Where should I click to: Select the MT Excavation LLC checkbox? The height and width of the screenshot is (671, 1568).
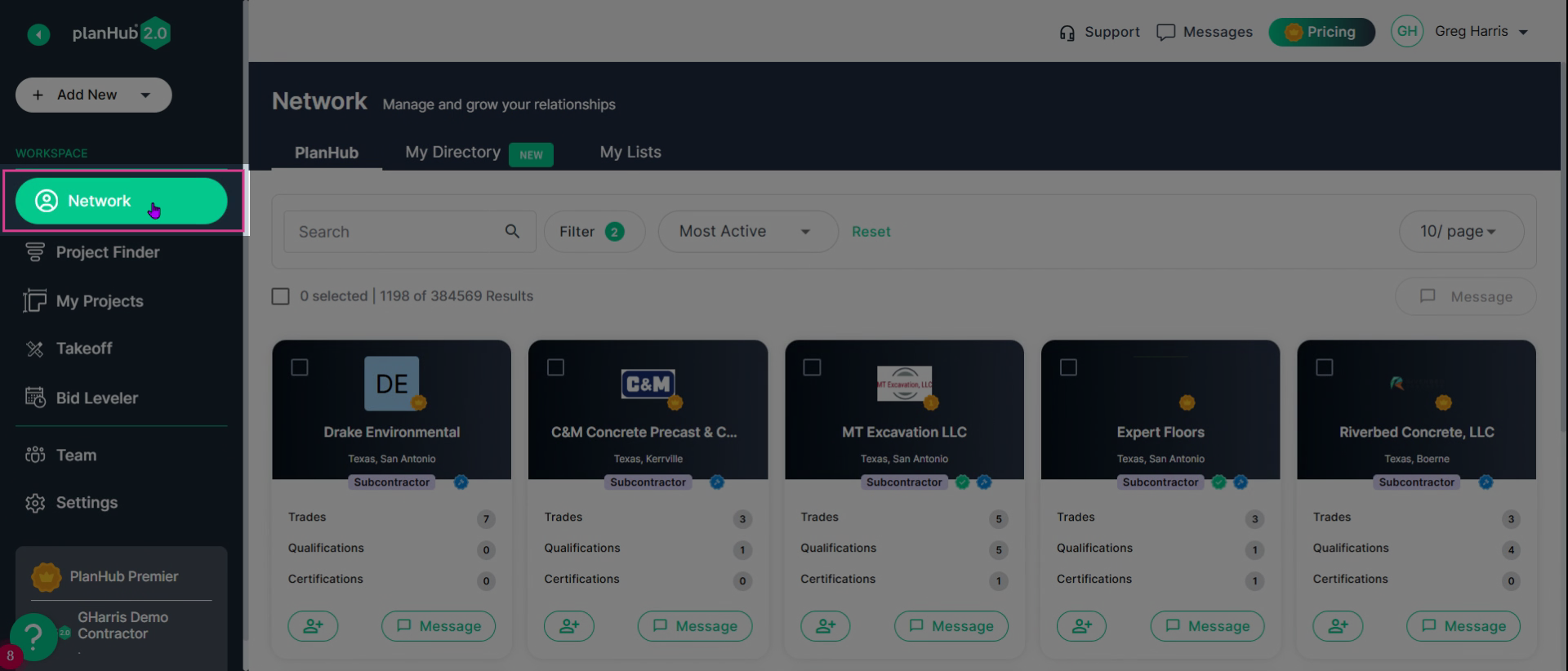(813, 367)
